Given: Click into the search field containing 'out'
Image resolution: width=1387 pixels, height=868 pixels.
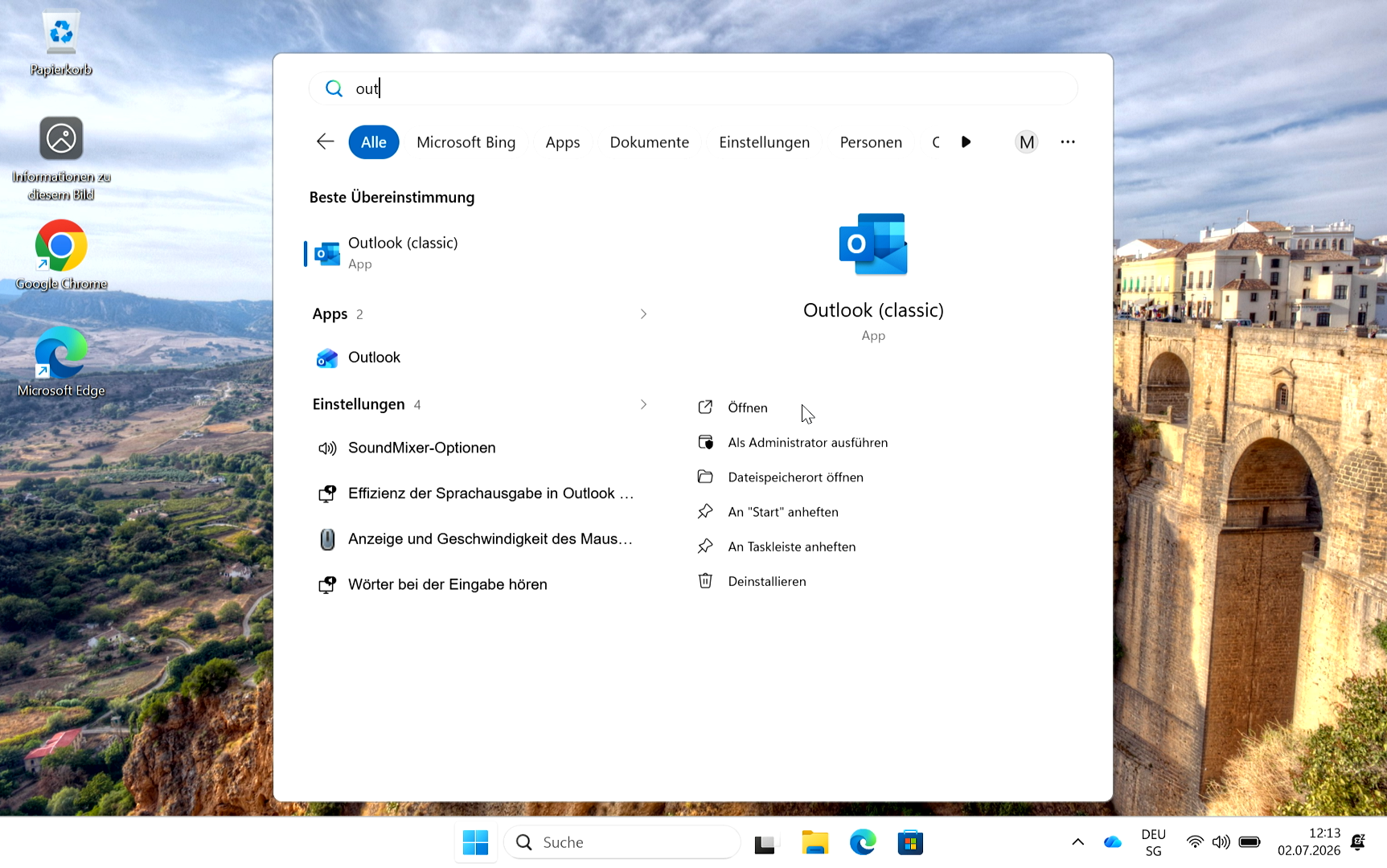Looking at the screenshot, I should pos(693,88).
